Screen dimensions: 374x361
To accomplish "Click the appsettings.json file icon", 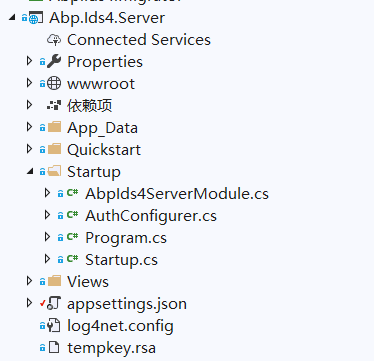I will (x=54, y=303).
